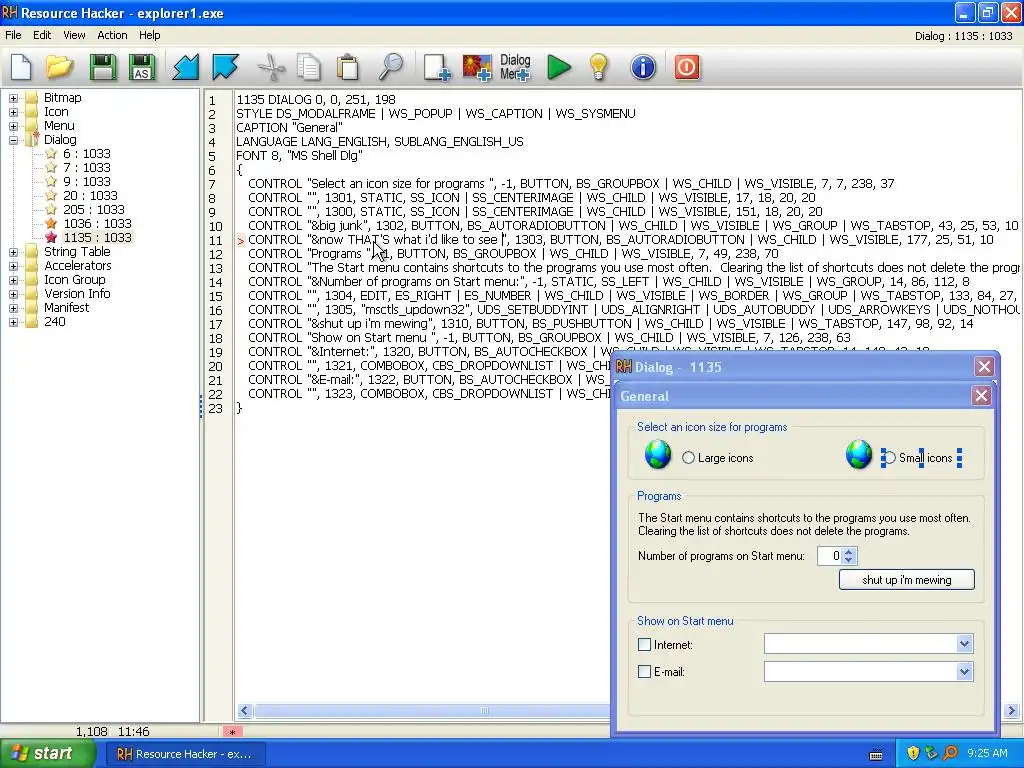Click the number of programs edit field

pyautogui.click(x=829, y=556)
